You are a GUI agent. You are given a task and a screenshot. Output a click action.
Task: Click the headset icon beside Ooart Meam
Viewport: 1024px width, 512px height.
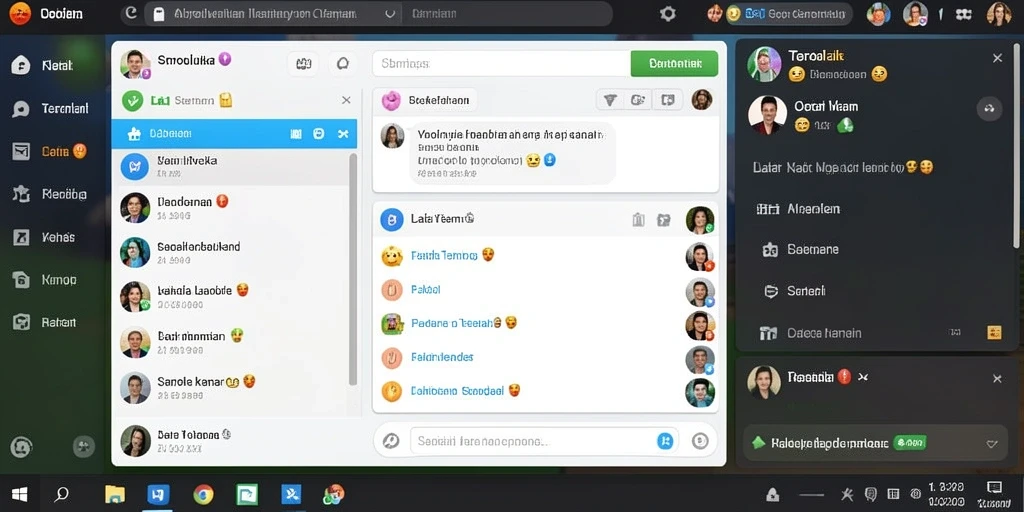click(x=989, y=109)
